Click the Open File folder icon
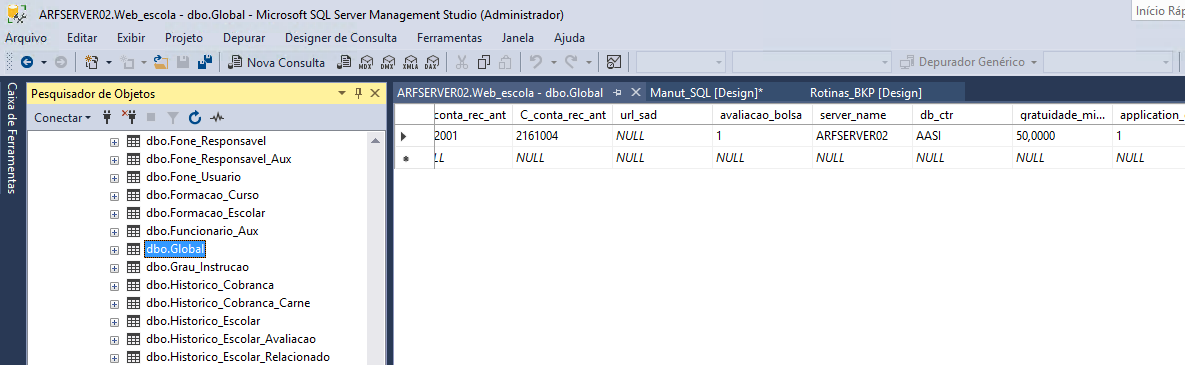Image resolution: width=1185 pixels, height=365 pixels. click(160, 62)
